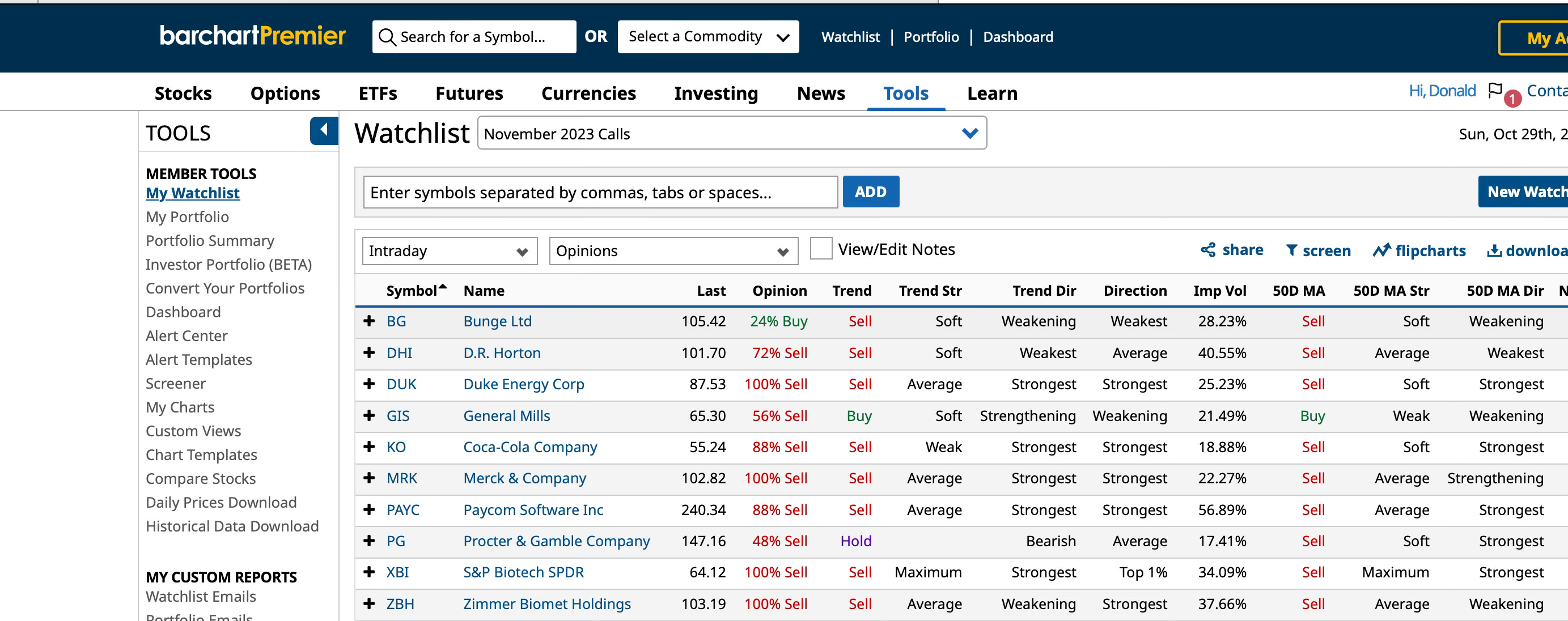Image resolution: width=1568 pixels, height=621 pixels.
Task: Click the Hi, Donald account link
Action: (1442, 91)
